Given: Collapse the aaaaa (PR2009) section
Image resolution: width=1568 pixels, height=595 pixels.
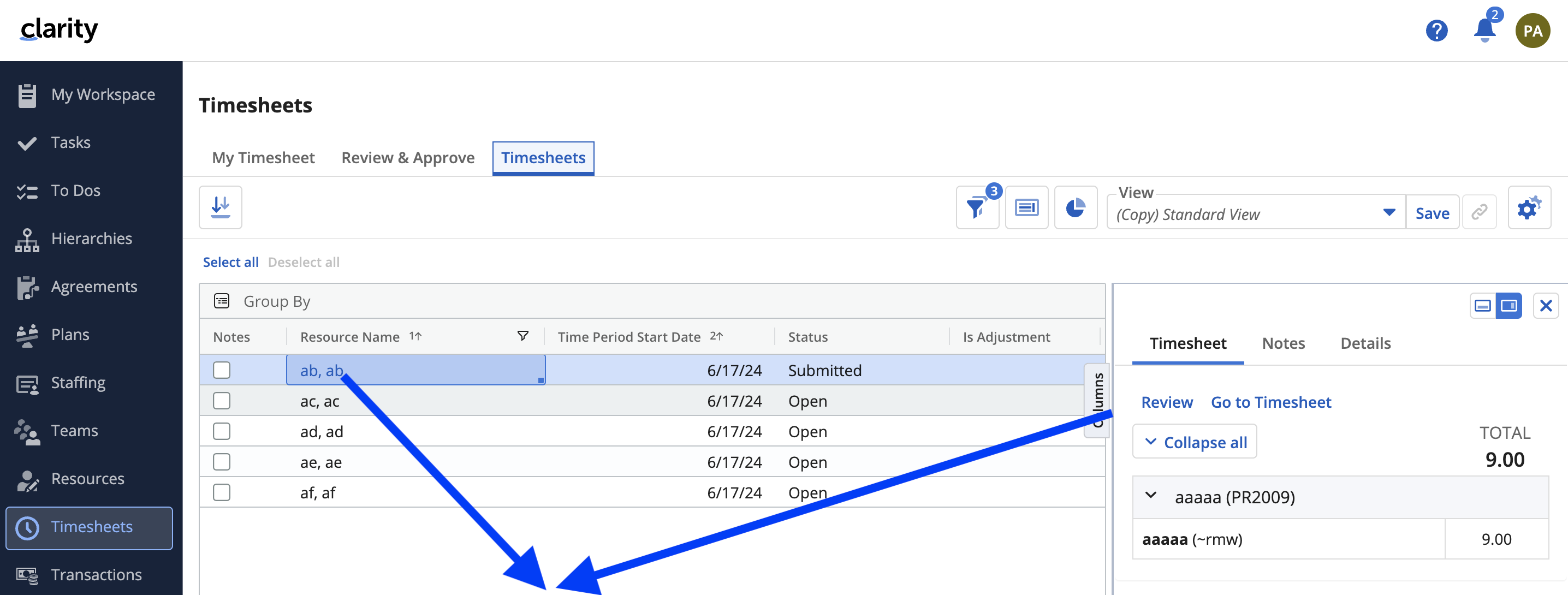Looking at the screenshot, I should 1150,496.
